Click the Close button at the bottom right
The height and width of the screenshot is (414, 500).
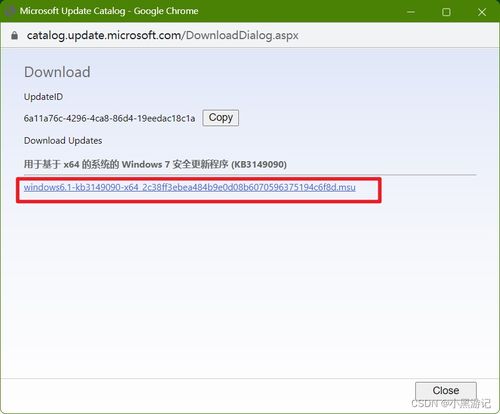446,390
